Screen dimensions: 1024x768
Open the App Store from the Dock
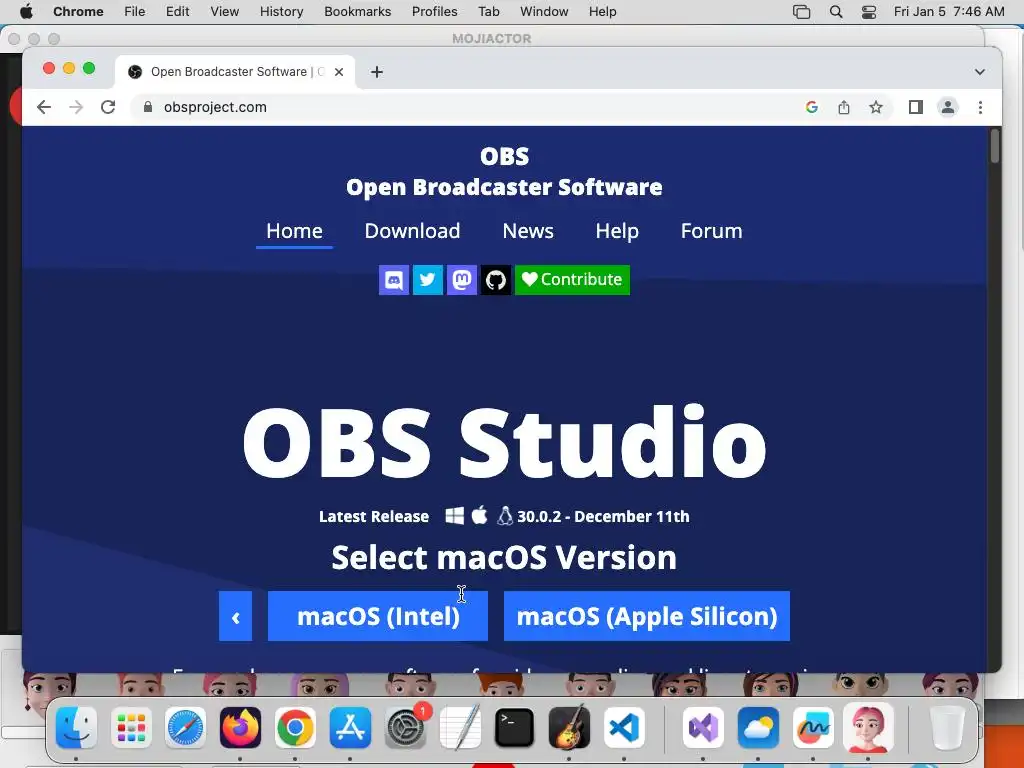[x=350, y=727]
